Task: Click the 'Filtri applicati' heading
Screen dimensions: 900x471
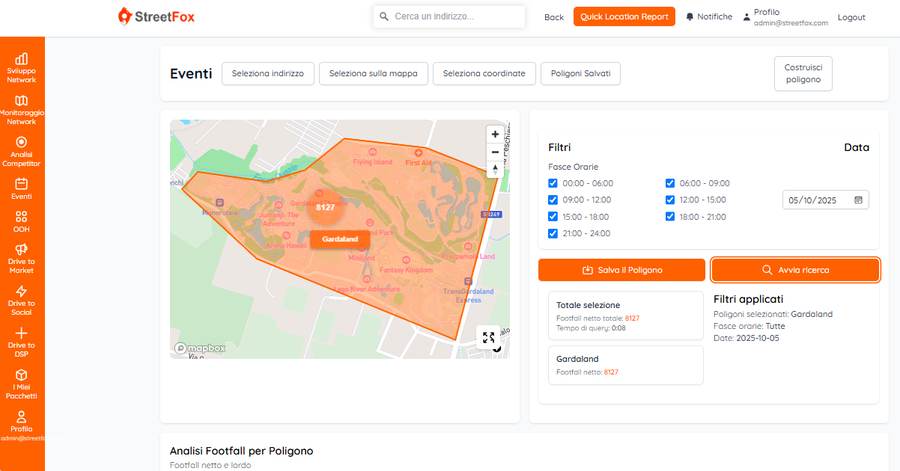Action: point(748,299)
